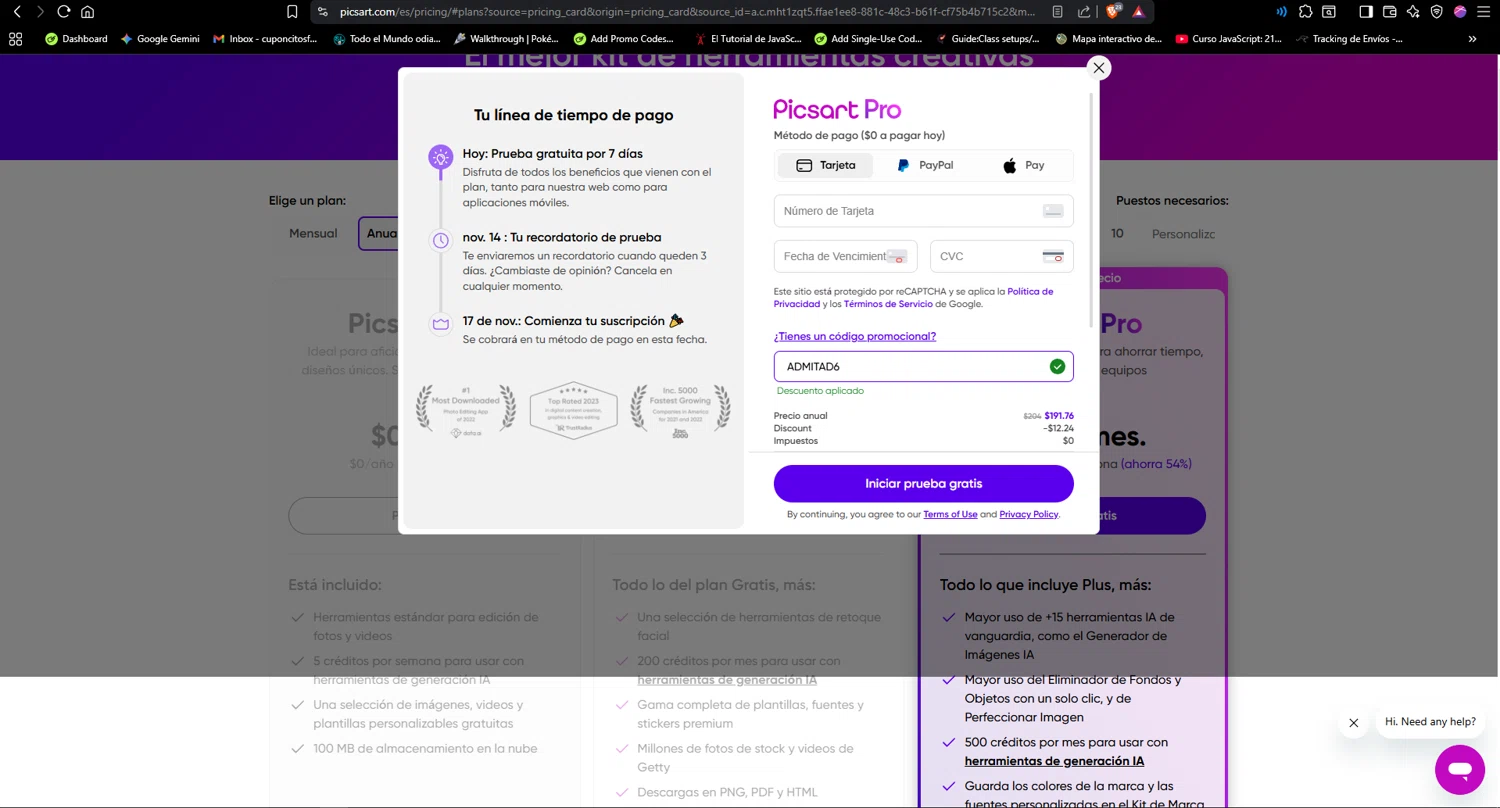Click the green check in the promo field
Screen dimensions: 1500x808
pyautogui.click(x=1057, y=367)
